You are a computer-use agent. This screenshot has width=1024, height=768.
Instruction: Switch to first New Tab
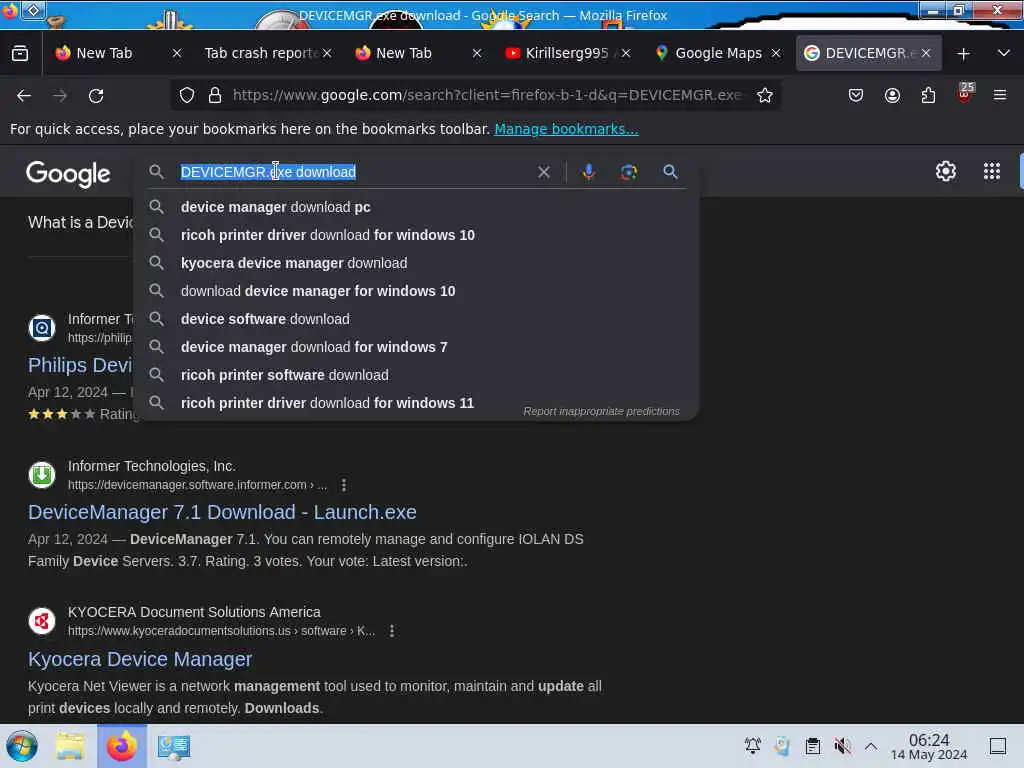104,54
